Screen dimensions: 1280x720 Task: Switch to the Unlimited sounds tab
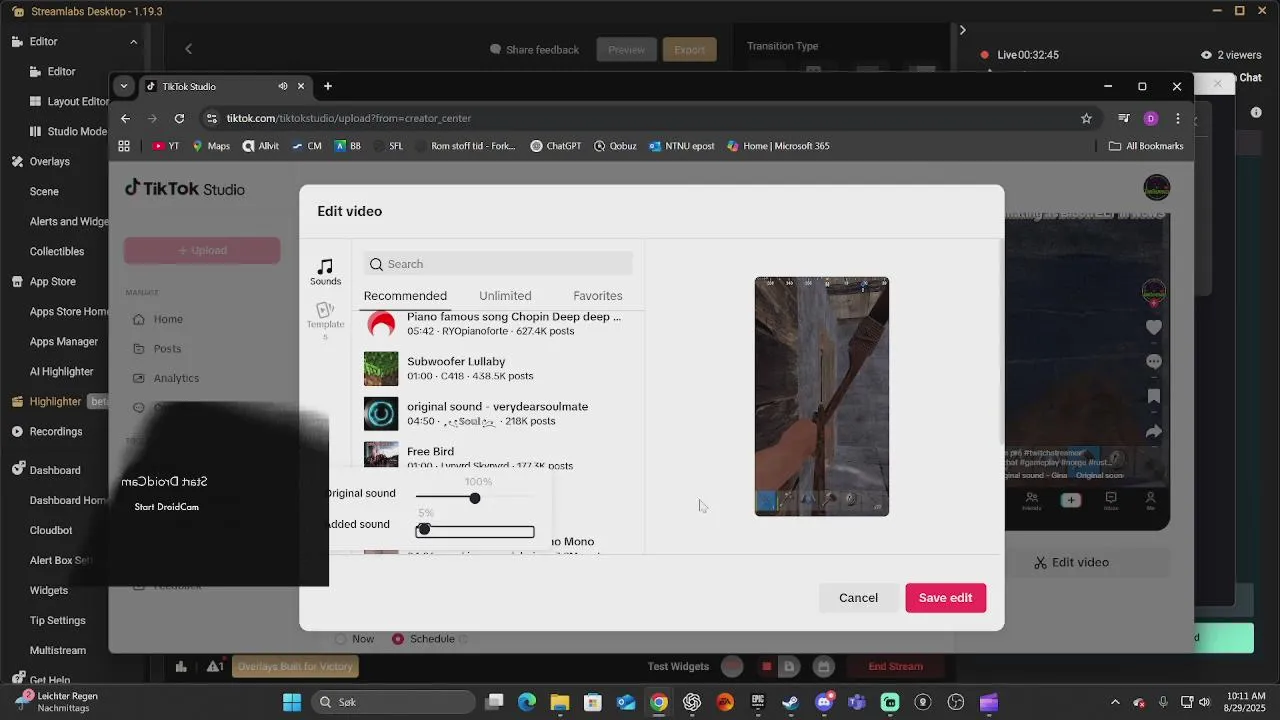coord(505,296)
